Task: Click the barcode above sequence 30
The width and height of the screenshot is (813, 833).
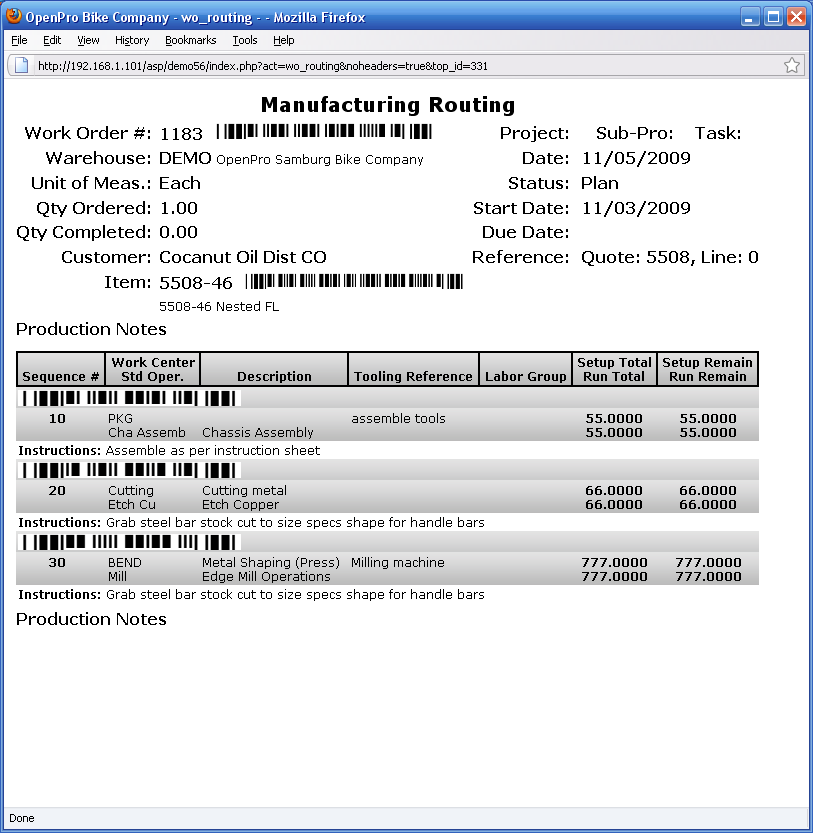Action: tap(130, 542)
